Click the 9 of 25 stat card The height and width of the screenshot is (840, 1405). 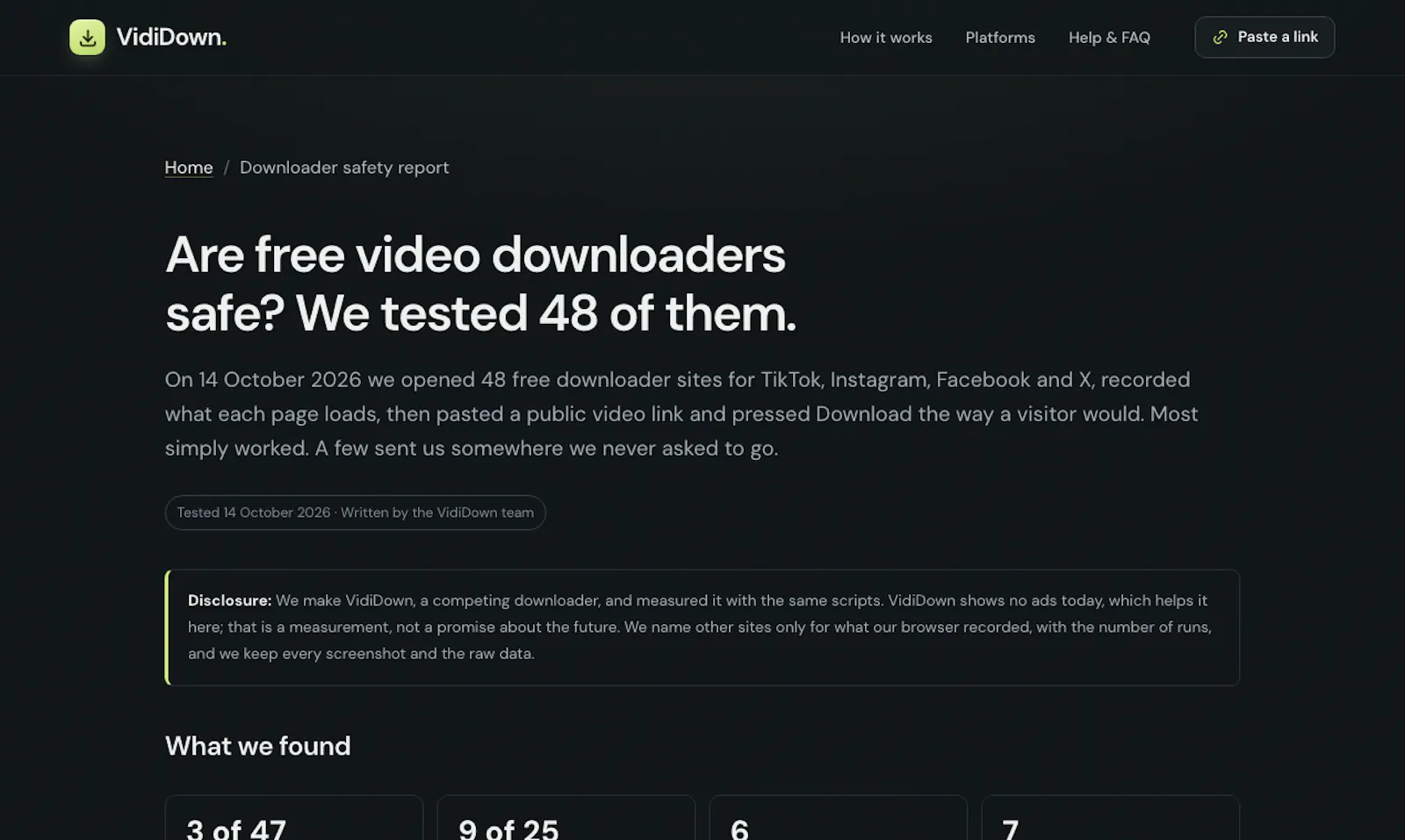566,818
